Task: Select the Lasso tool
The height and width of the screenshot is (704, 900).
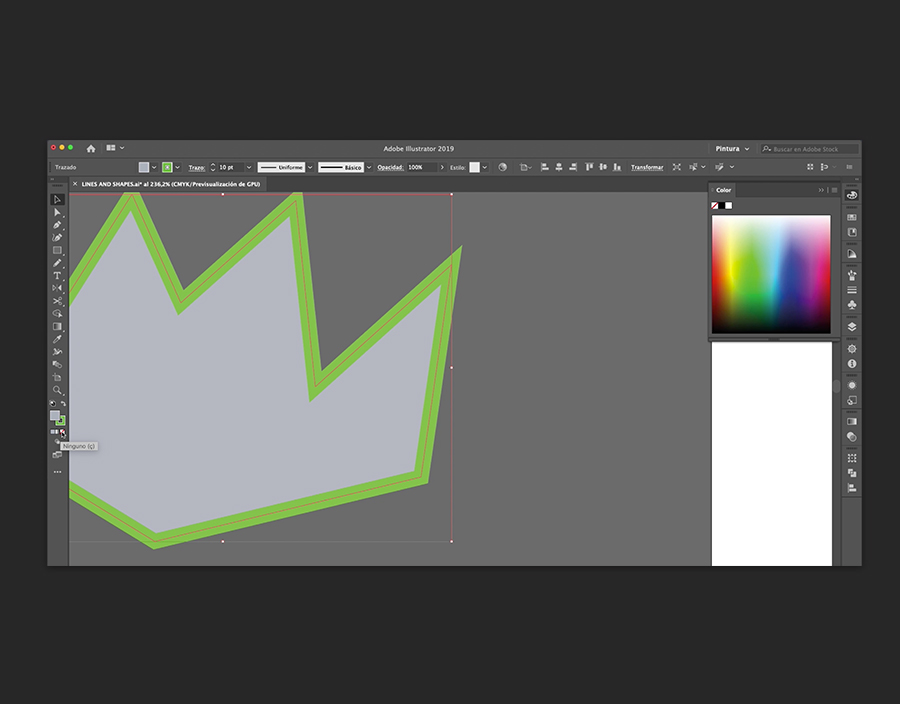Action: pos(57,313)
